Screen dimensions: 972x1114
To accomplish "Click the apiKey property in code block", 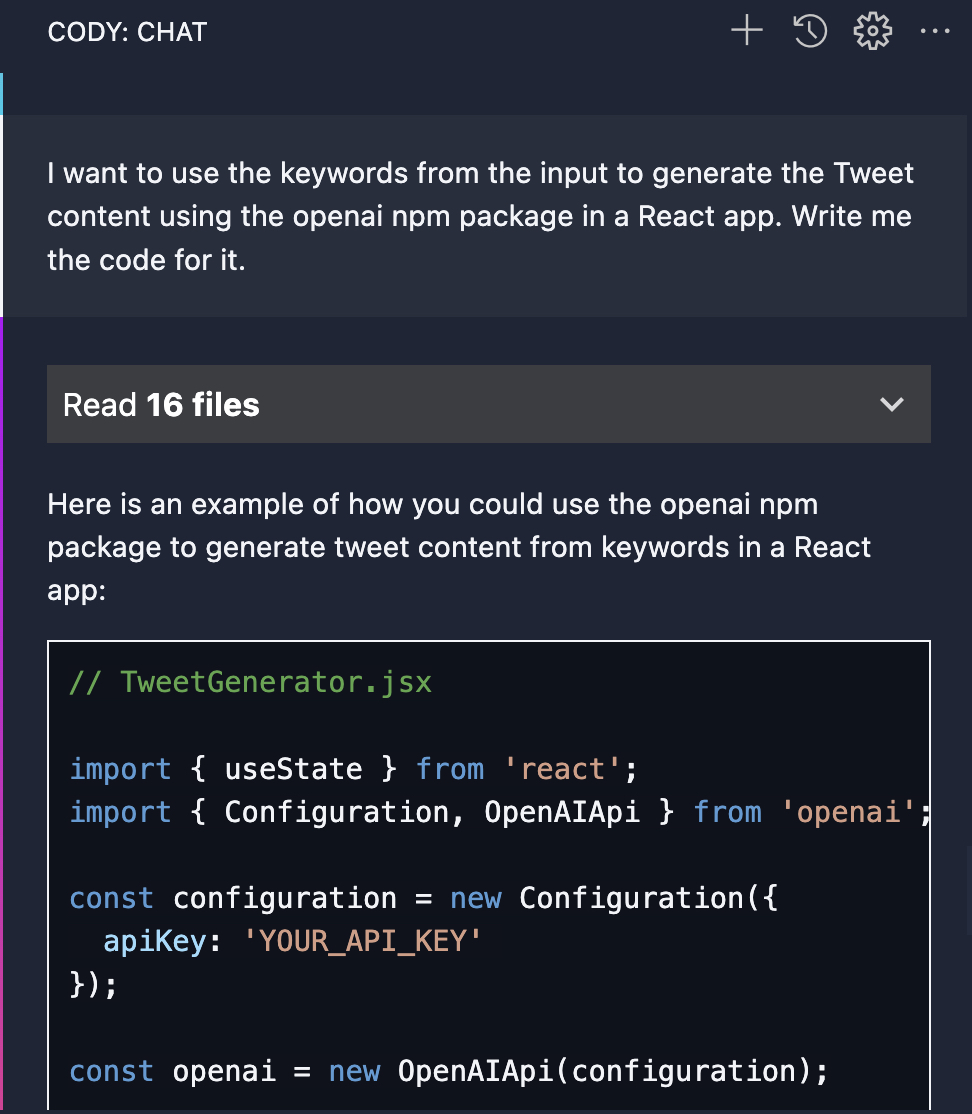I will 155,941.
